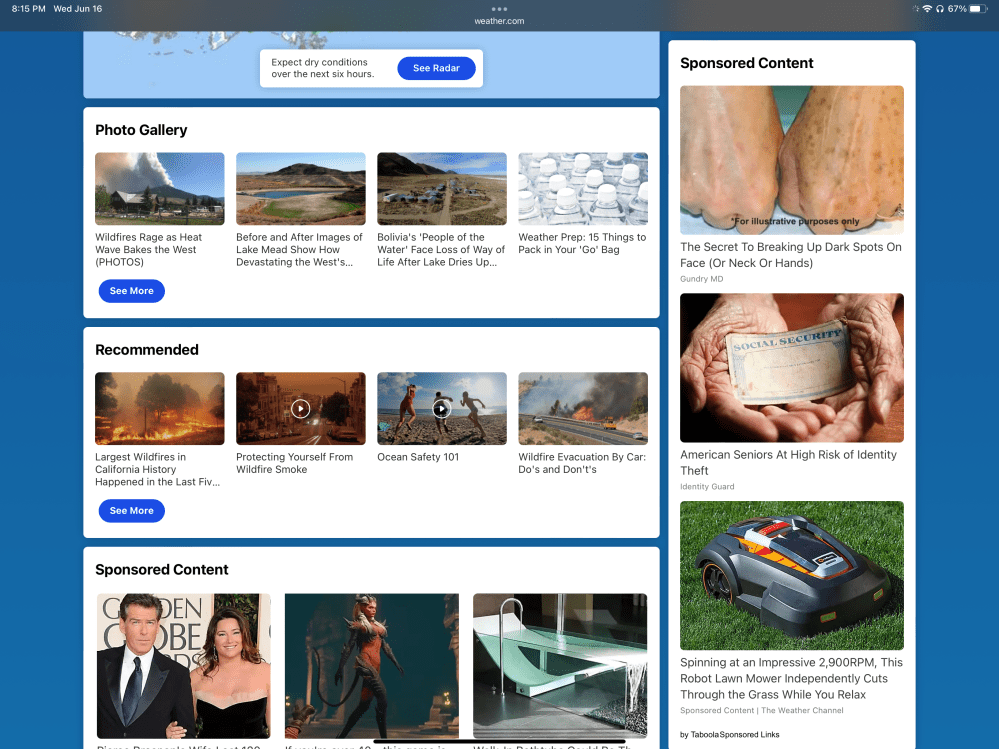The image size is (999, 749).
Task: Tap the three-dot multitasking icon at top
Action: point(499,9)
